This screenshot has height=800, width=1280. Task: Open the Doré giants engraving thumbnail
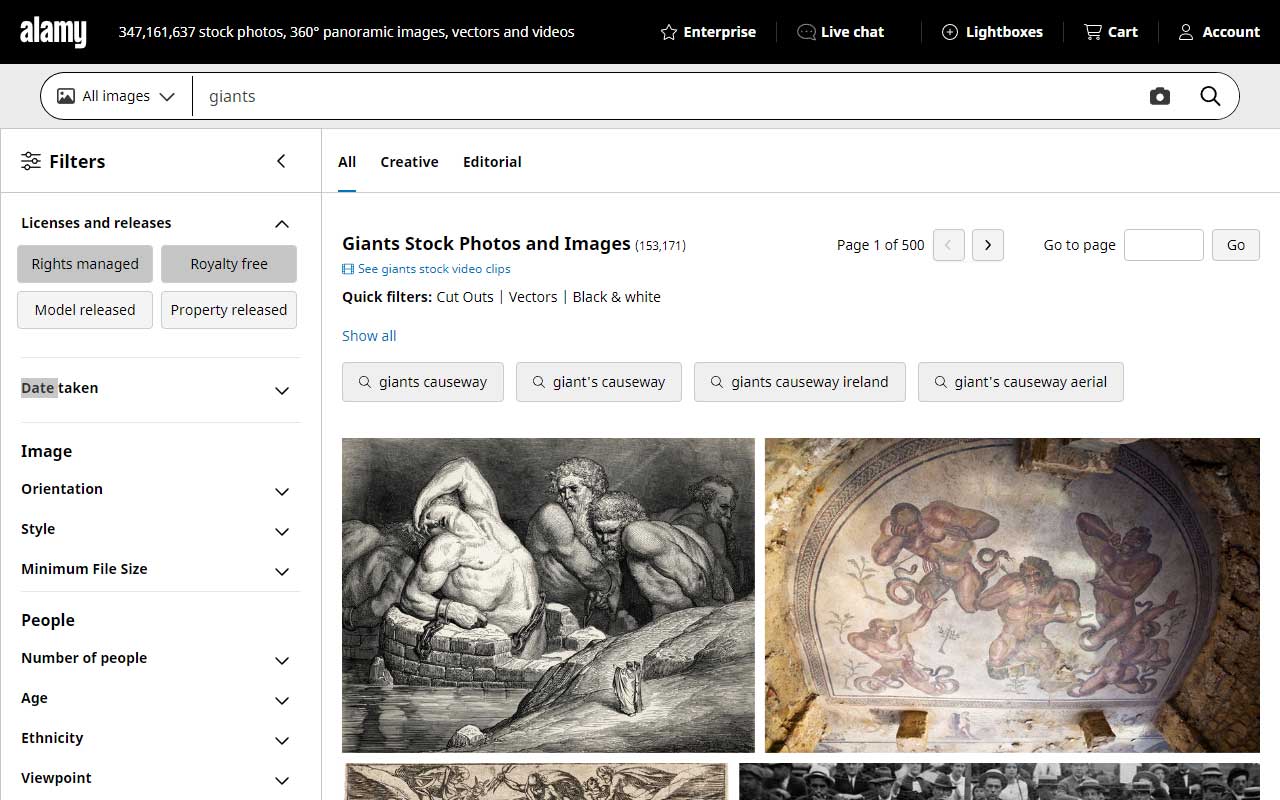point(548,594)
